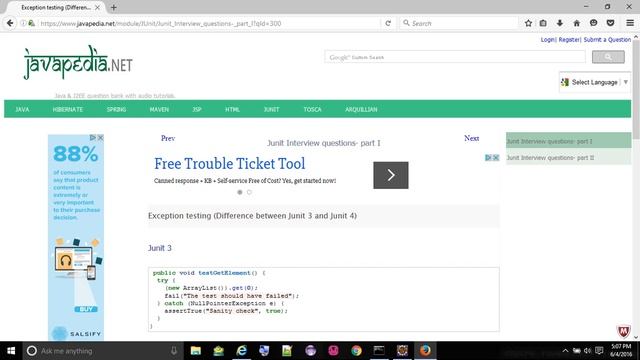The width and height of the screenshot is (640, 360).
Task: Go to the Prev question link
Action: tap(168, 138)
